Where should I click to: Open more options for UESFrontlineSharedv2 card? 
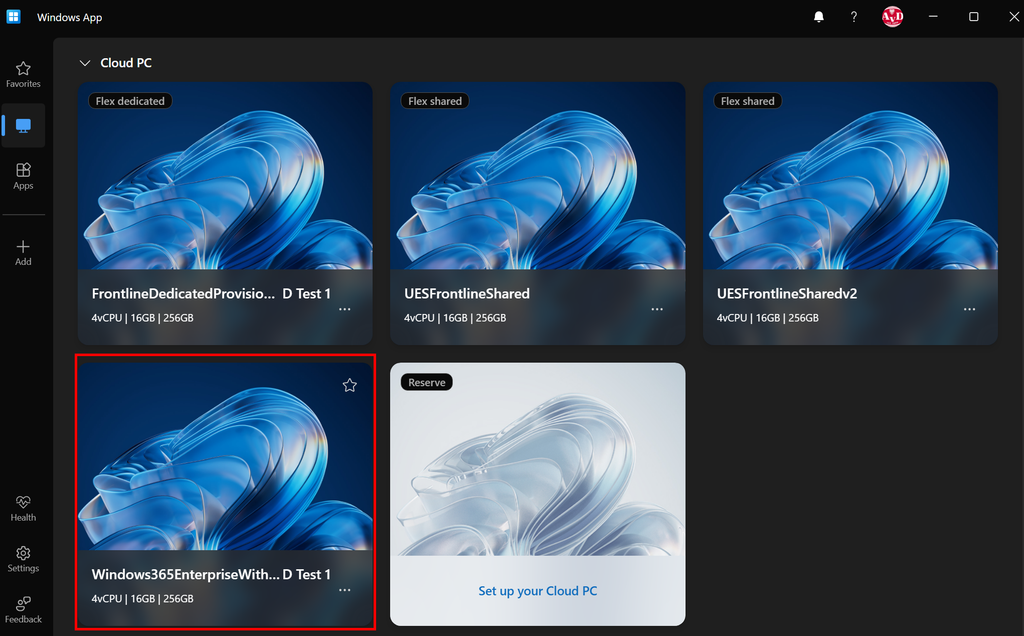pyautogui.click(x=969, y=309)
